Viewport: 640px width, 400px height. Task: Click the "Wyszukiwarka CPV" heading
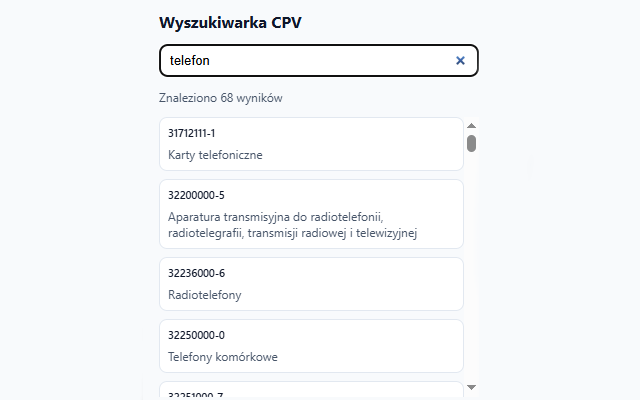230,22
